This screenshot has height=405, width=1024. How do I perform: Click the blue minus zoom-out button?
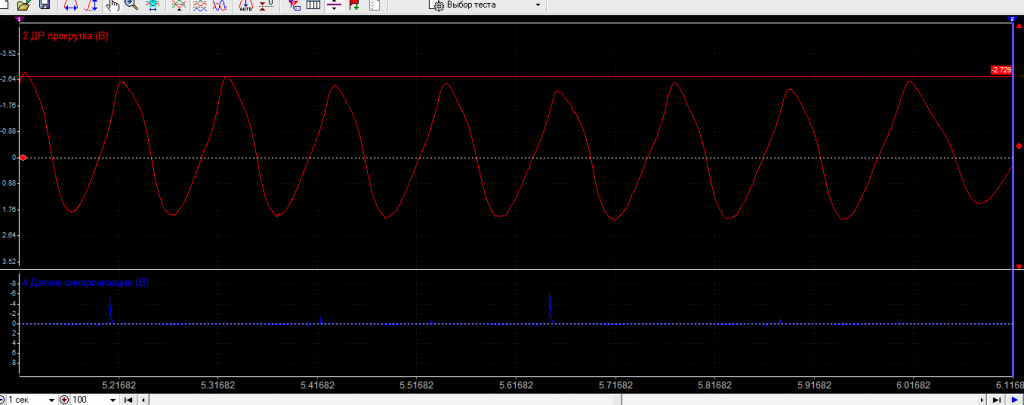click(2, 400)
